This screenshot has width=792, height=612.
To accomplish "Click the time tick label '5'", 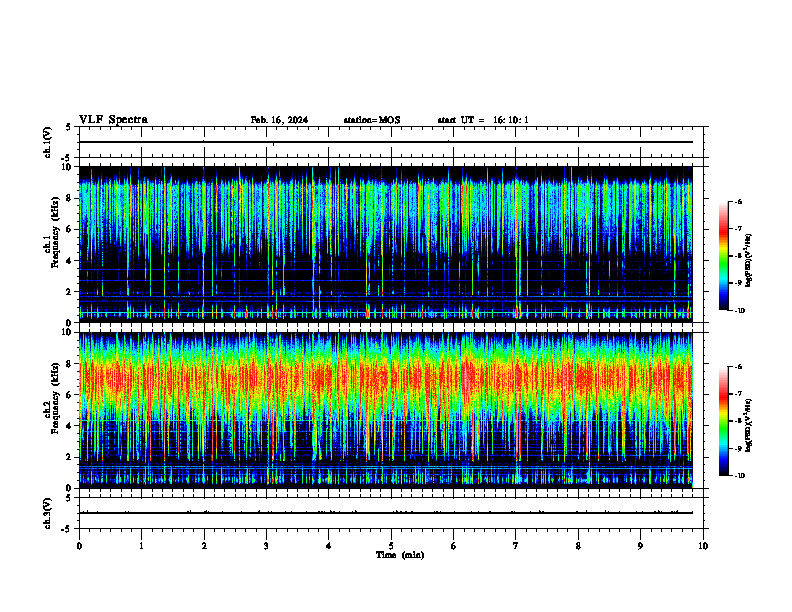I will [x=391, y=546].
